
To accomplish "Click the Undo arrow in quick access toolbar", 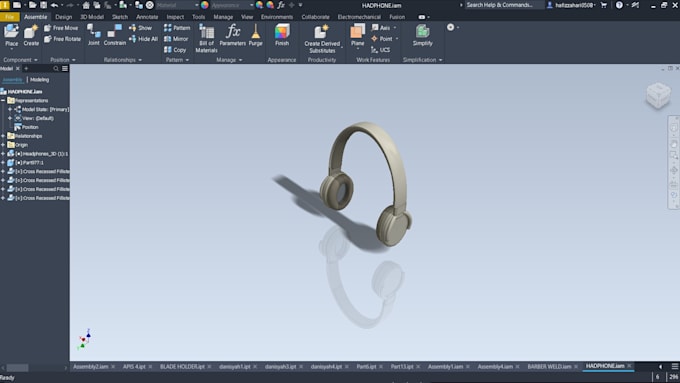I will click(54, 5).
